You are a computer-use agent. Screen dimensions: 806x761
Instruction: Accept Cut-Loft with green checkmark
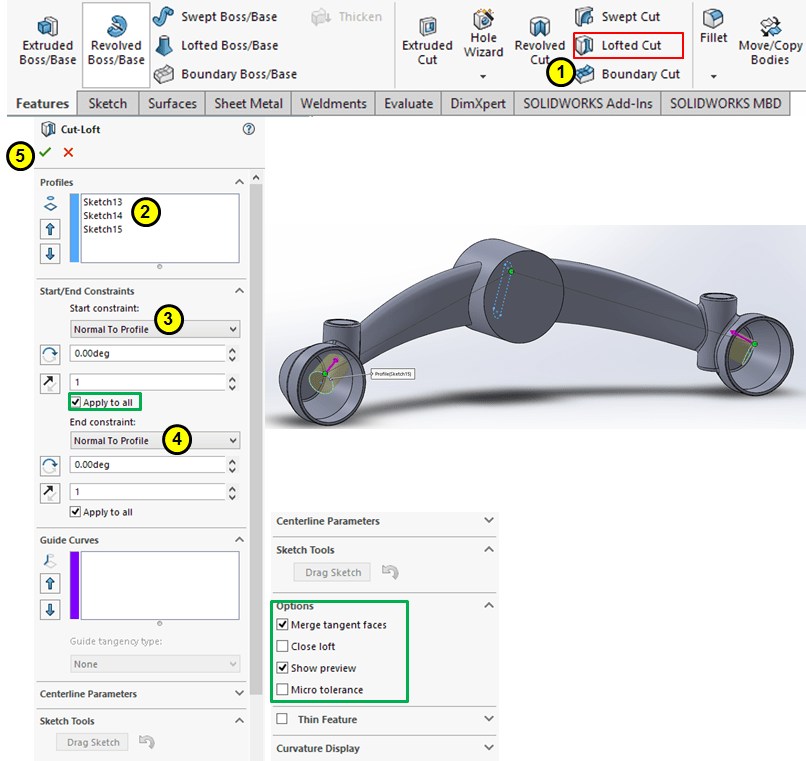[x=45, y=152]
